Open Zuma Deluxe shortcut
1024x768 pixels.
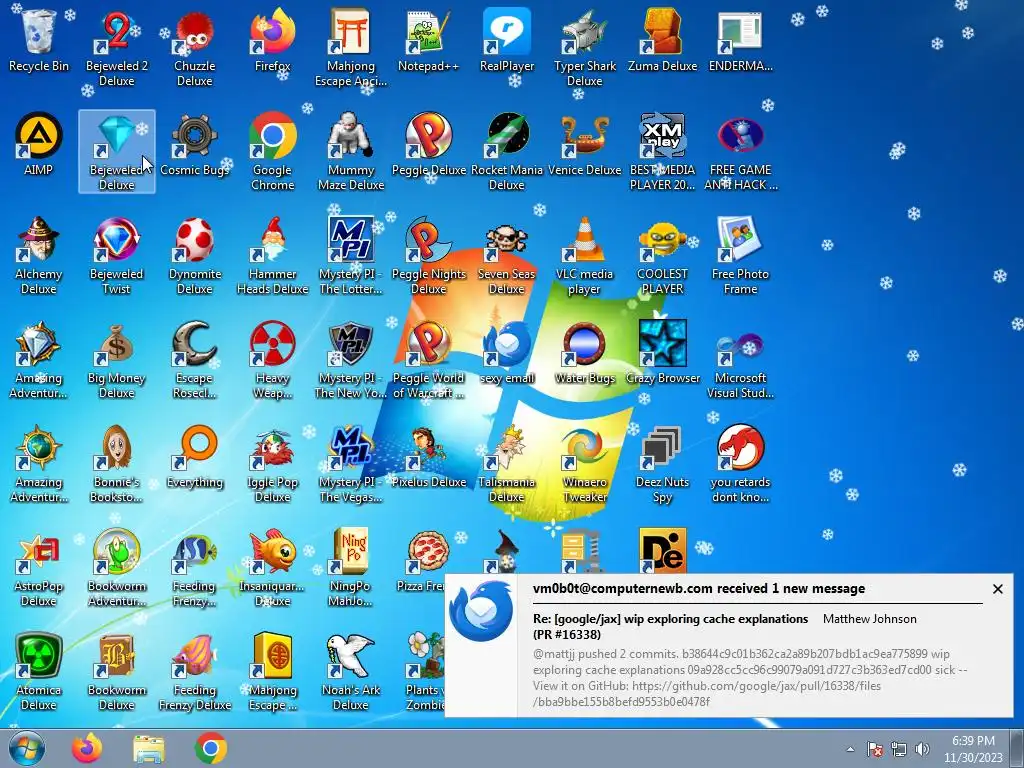click(662, 41)
